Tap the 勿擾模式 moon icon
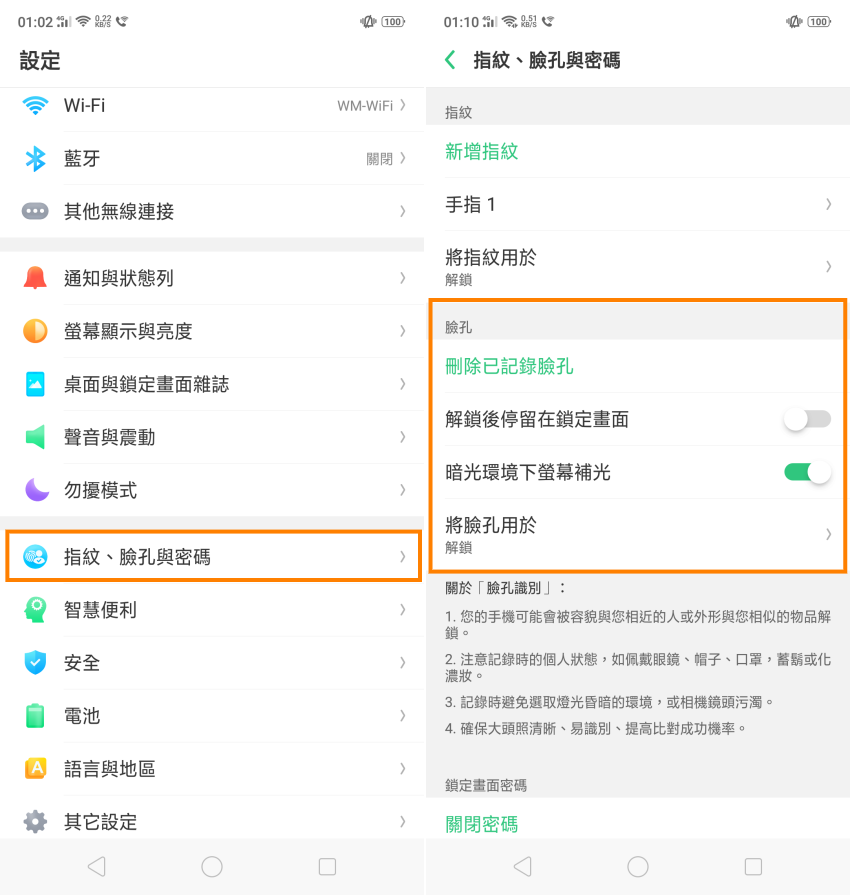Viewport: 850px width, 895px height. coord(36,490)
